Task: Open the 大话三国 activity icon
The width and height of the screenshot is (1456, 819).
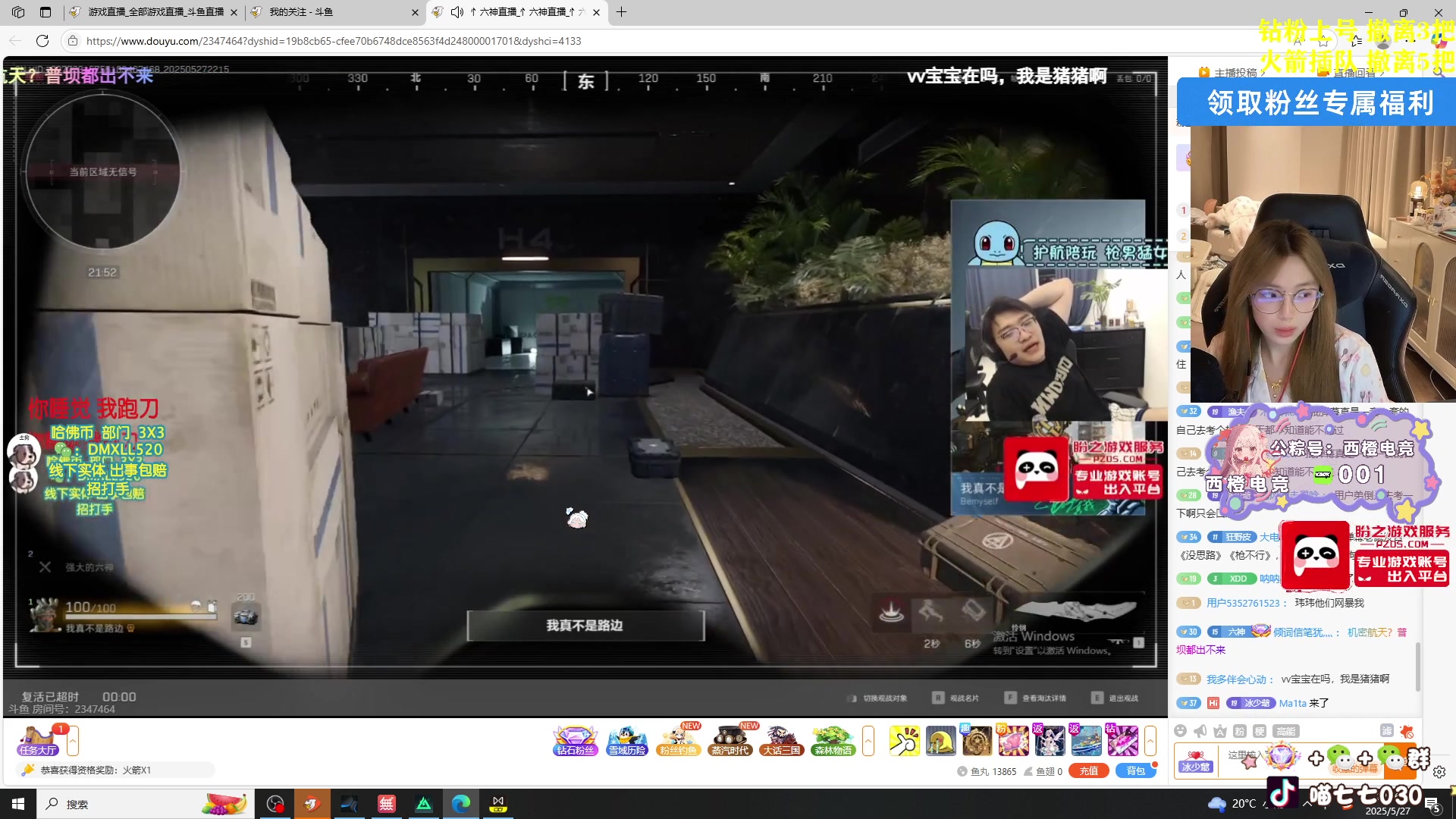Action: click(782, 740)
